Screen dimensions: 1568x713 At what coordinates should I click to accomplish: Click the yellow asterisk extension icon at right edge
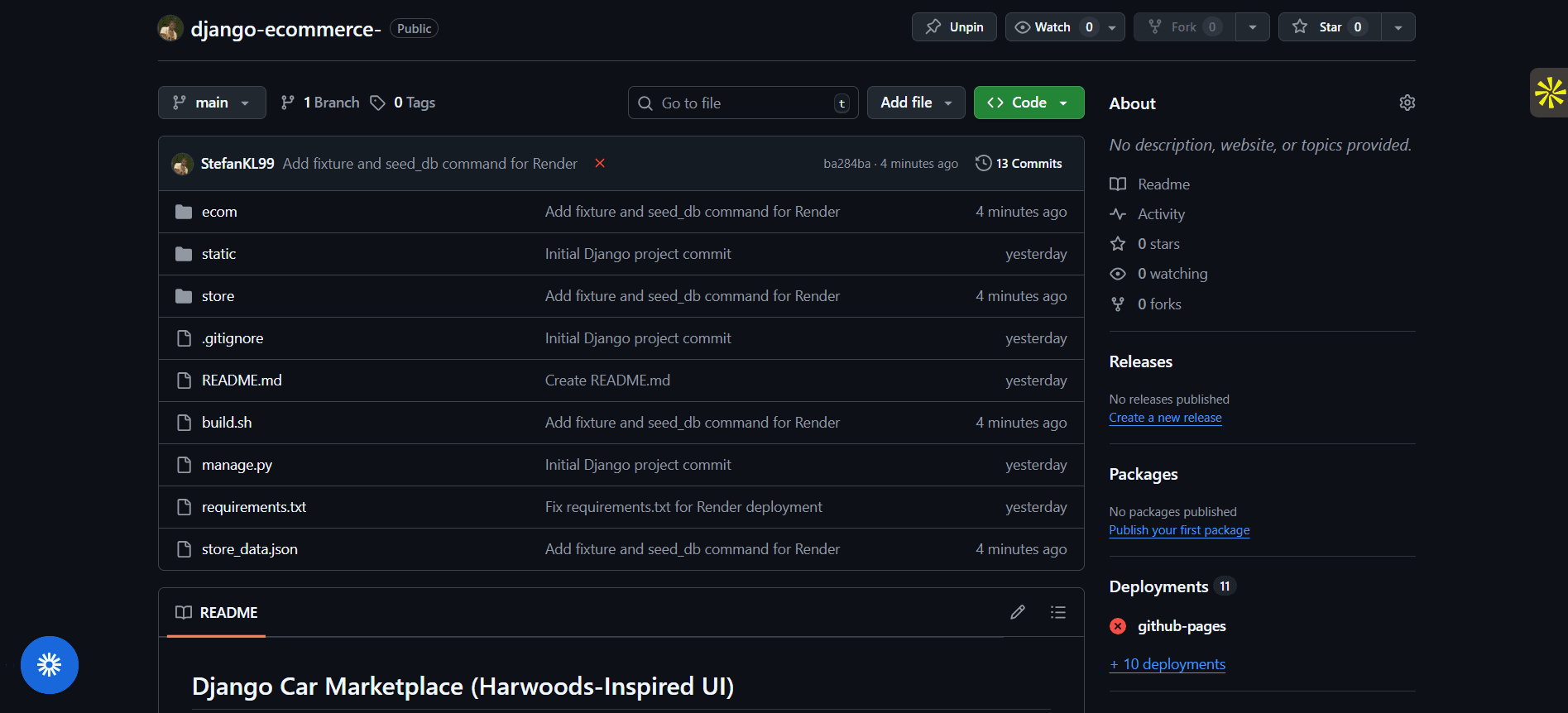pos(1550,93)
